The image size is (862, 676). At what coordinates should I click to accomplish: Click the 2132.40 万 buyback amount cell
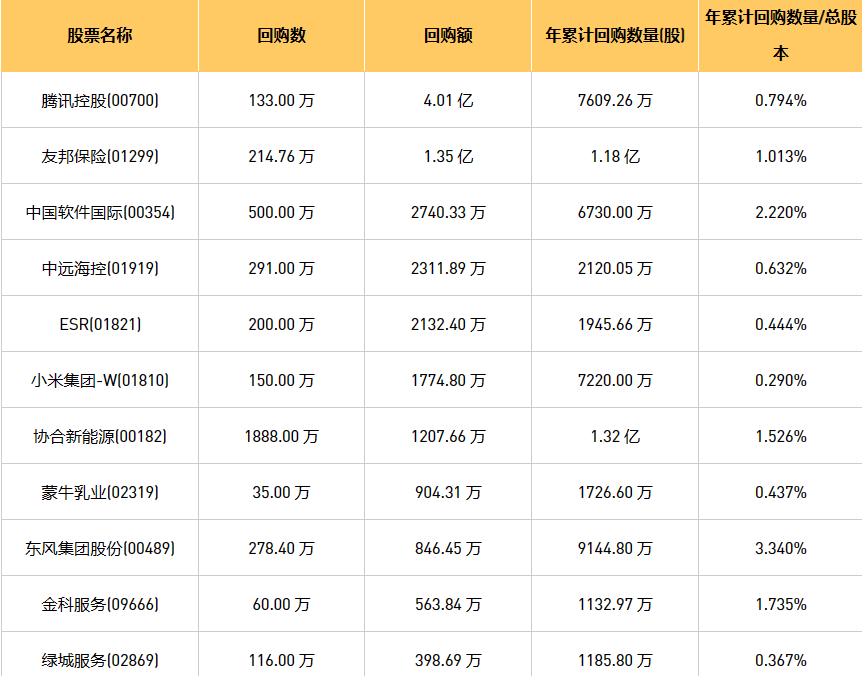[x=448, y=324]
